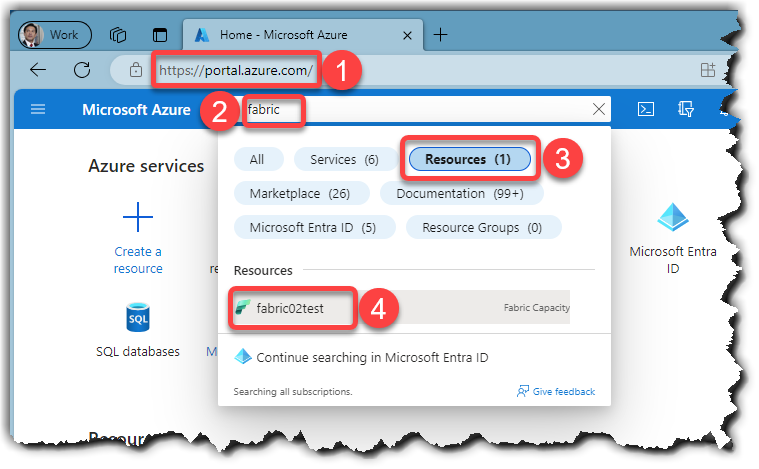Image resolution: width=759 pixels, height=469 pixels.
Task: Open a new browser tab
Action: point(440,35)
